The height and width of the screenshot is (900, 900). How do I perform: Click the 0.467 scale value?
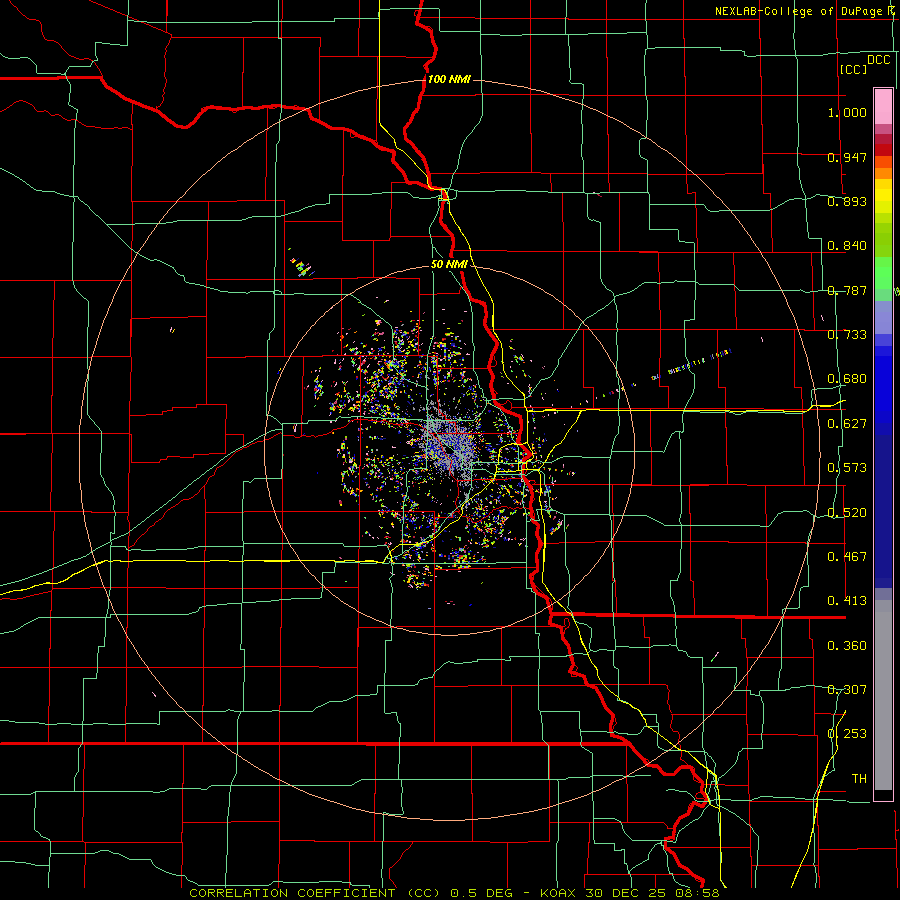pyautogui.click(x=847, y=557)
